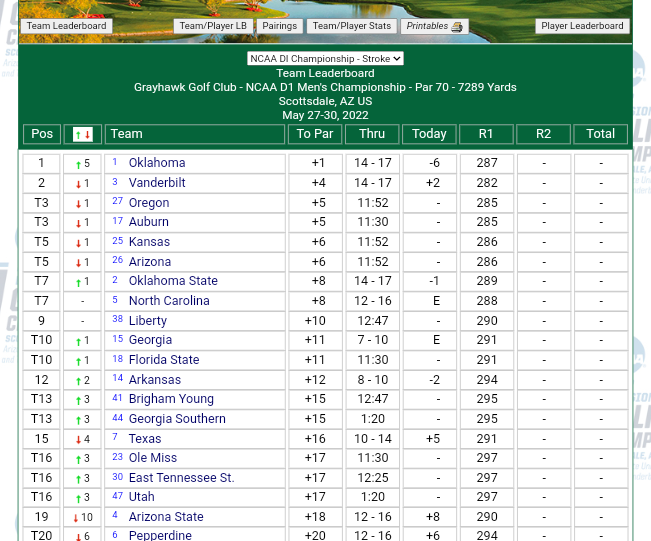This screenshot has width=651, height=541.
Task: Click the R1 column header
Action: (x=486, y=134)
